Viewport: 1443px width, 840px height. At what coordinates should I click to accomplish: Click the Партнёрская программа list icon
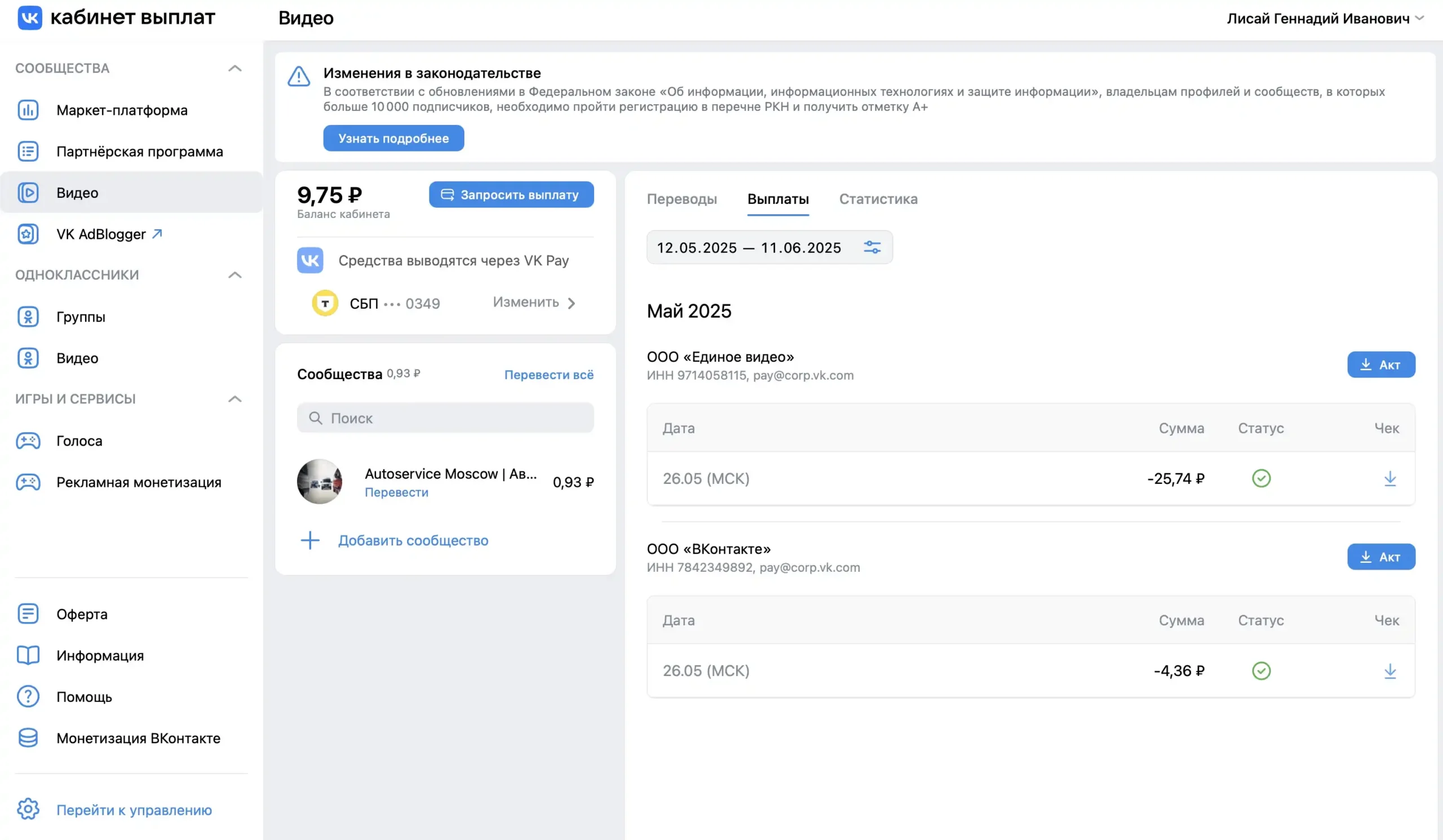point(28,152)
